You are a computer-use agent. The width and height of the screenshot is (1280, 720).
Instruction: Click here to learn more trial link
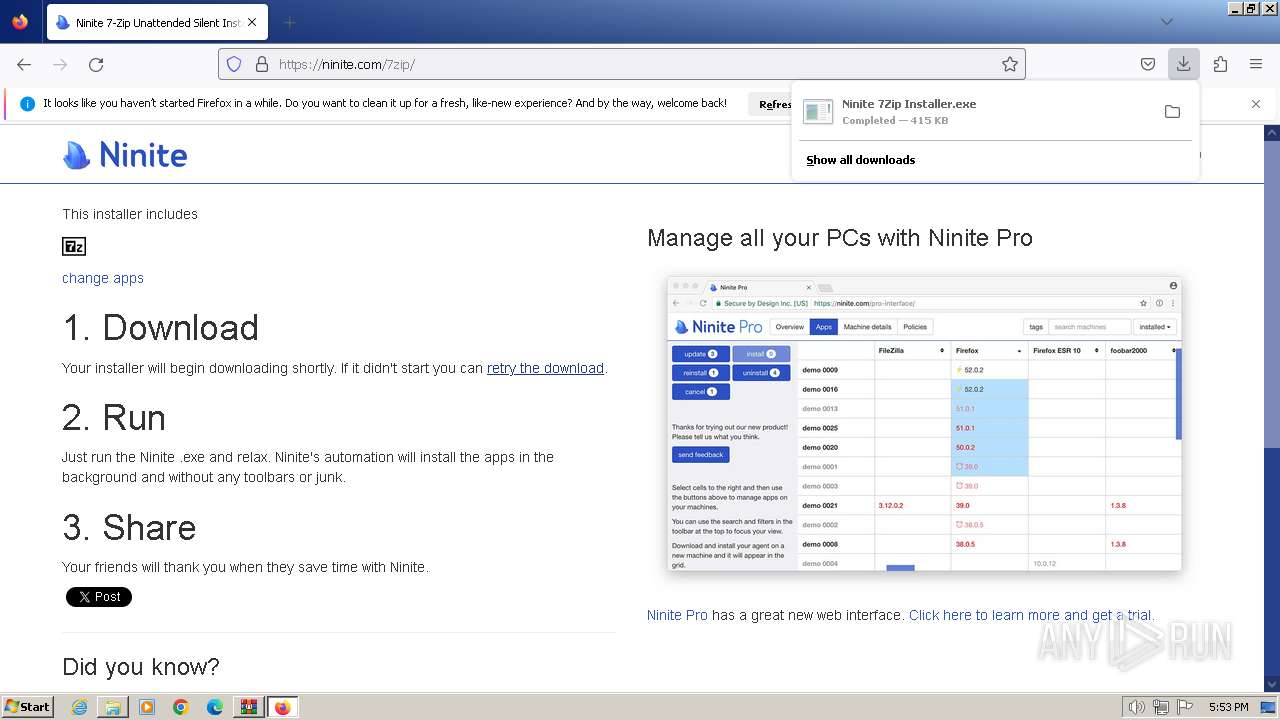1030,615
